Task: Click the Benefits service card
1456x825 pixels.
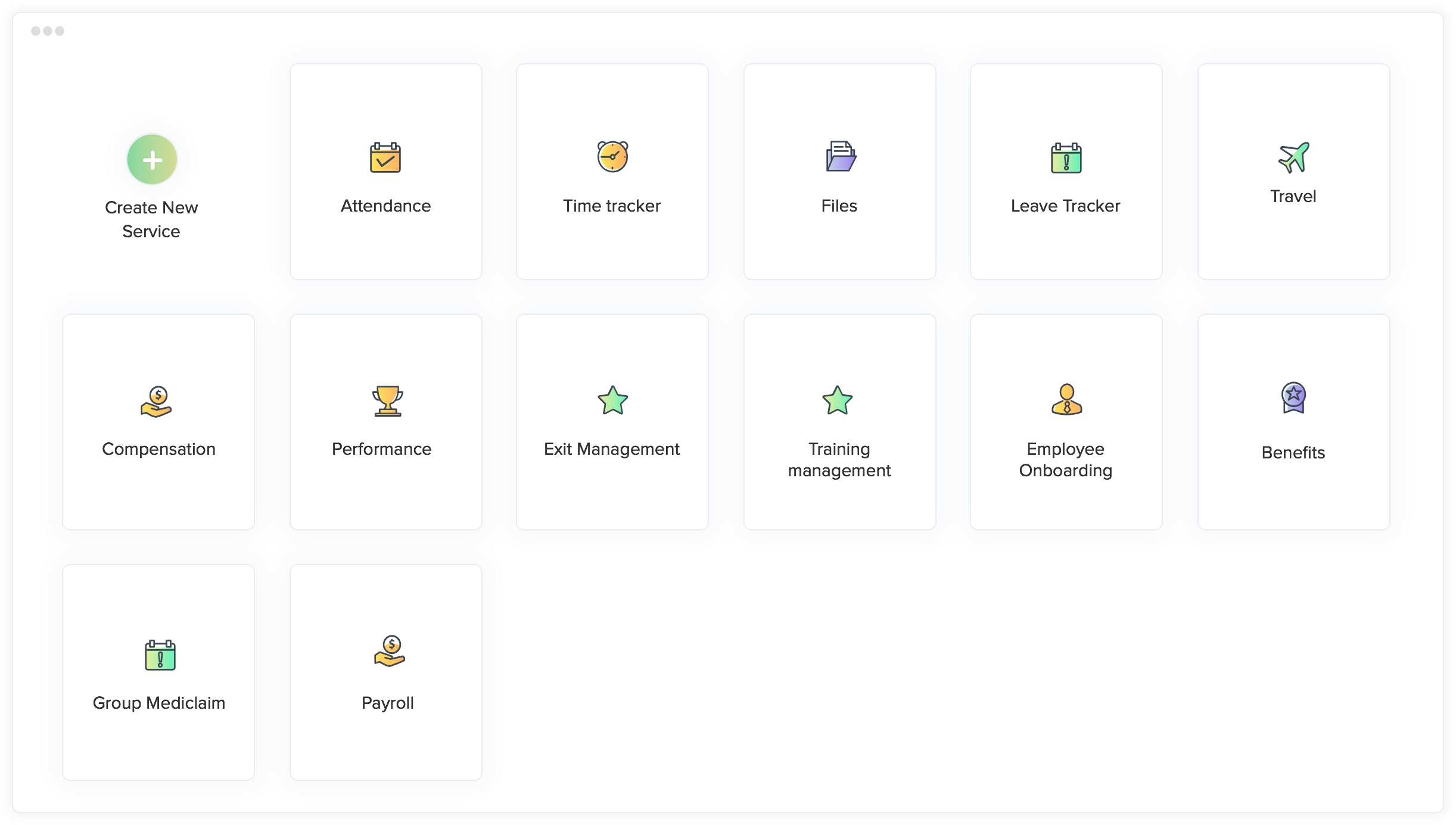Action: pyautogui.click(x=1293, y=422)
